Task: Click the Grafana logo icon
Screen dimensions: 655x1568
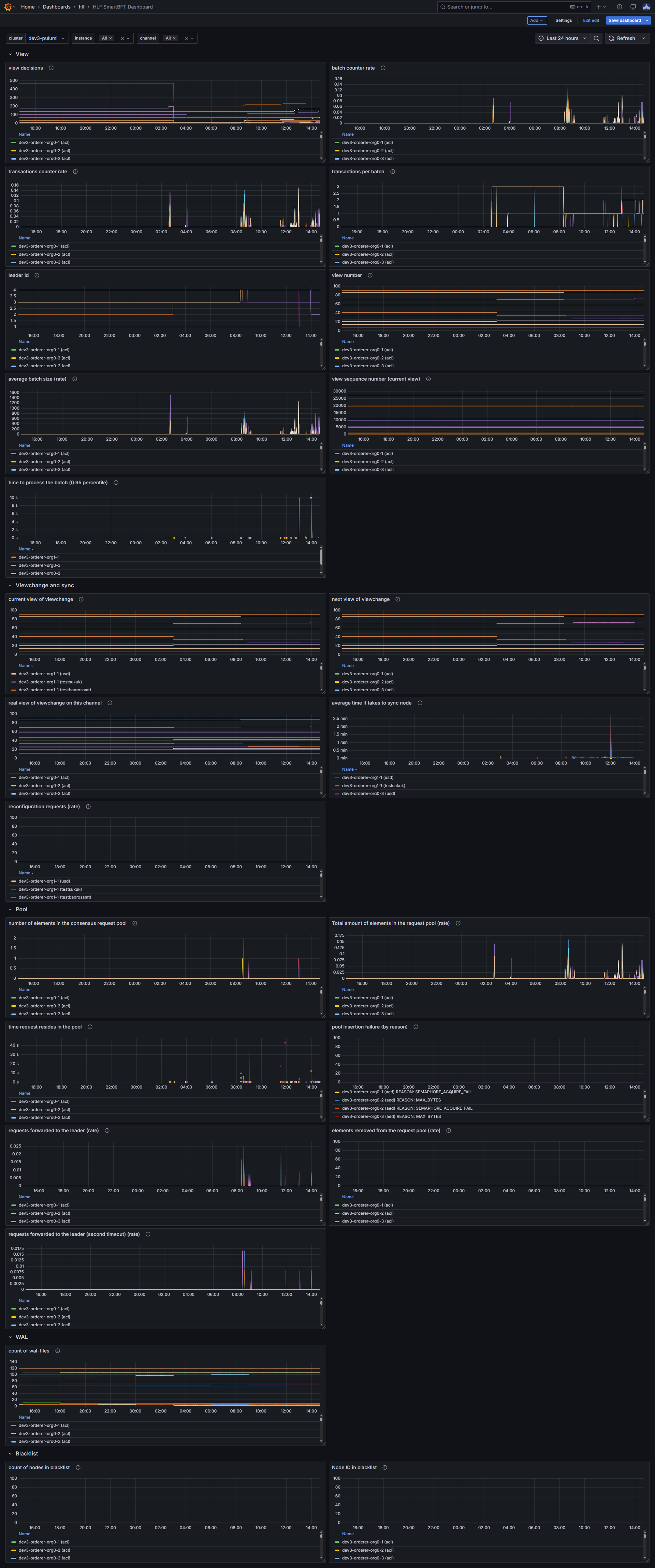Action: (8, 7)
